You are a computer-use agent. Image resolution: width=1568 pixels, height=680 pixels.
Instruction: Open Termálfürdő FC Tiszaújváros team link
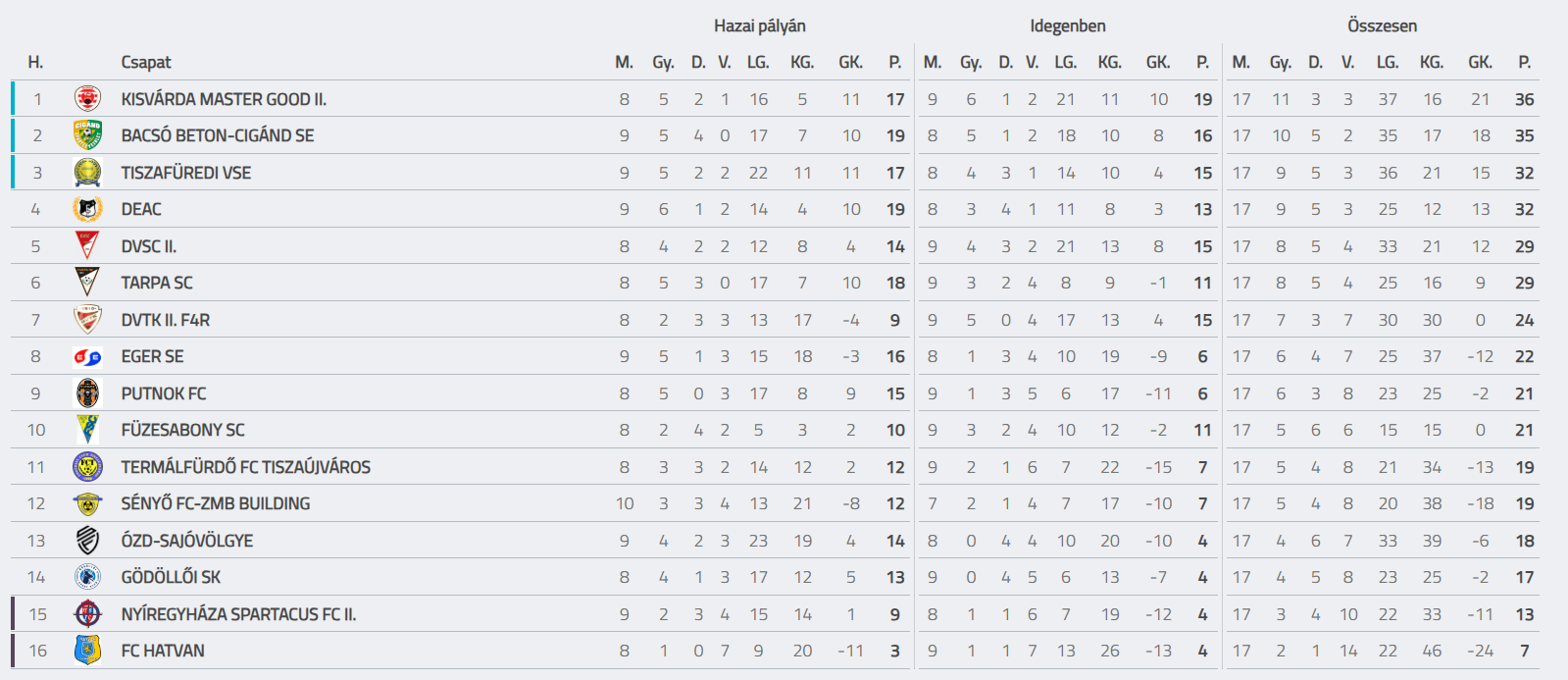[x=245, y=467]
